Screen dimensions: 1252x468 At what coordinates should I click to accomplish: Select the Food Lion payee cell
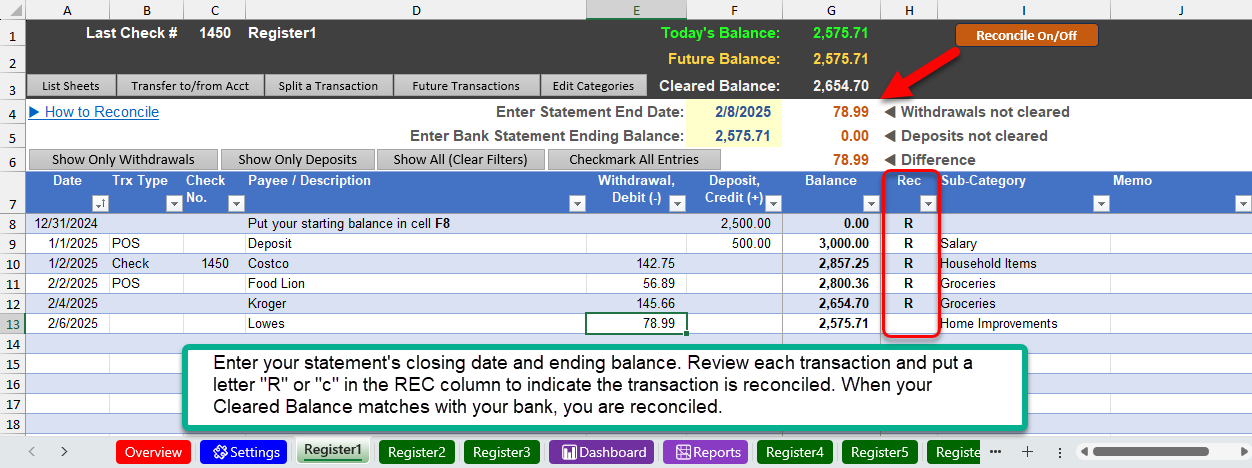415,283
